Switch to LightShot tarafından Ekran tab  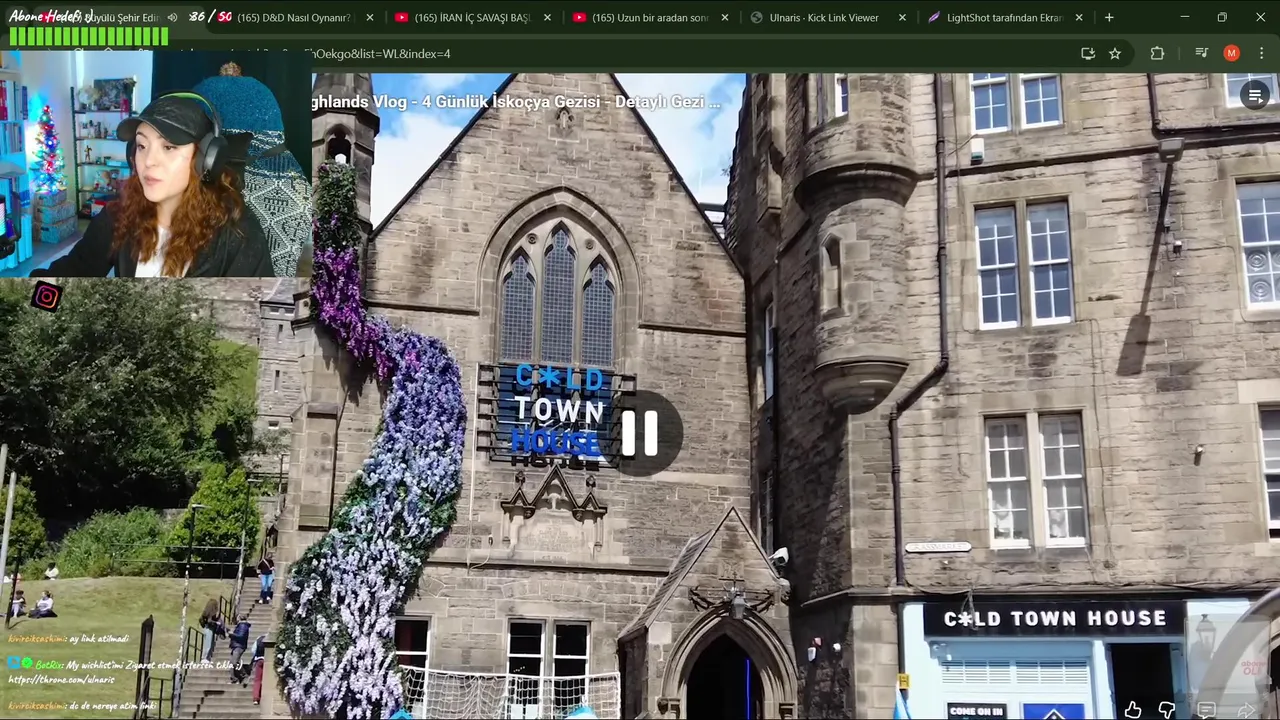point(1004,17)
